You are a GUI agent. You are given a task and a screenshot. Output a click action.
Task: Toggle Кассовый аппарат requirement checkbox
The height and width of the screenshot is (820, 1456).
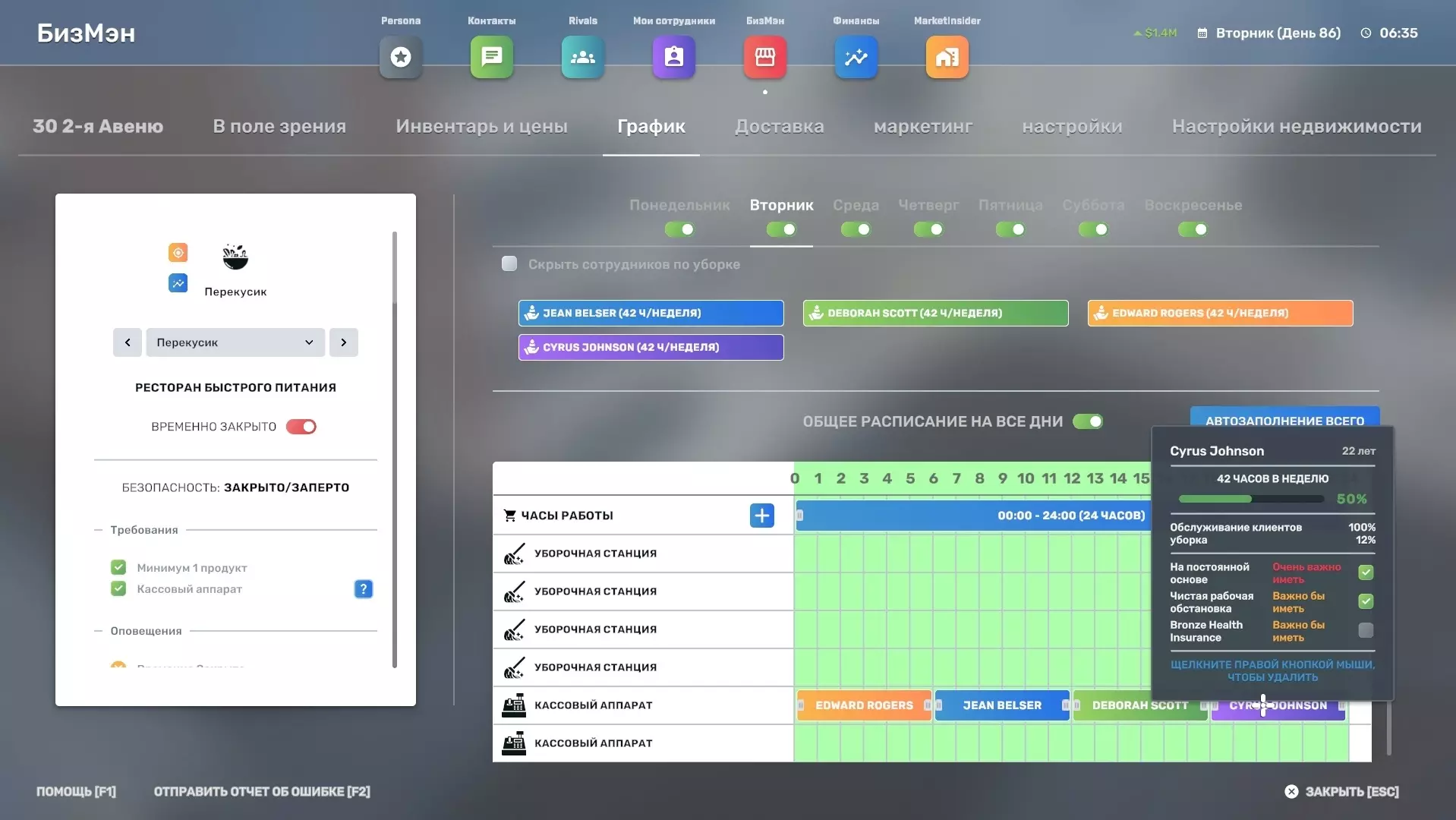click(x=118, y=588)
